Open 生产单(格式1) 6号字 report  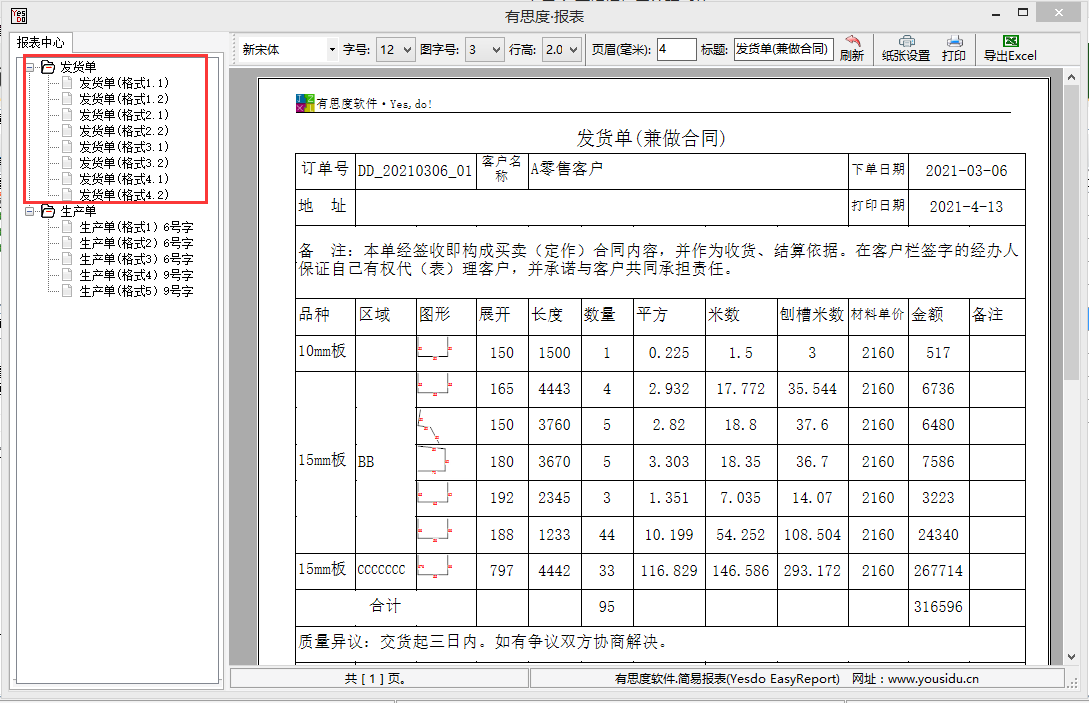(x=136, y=227)
